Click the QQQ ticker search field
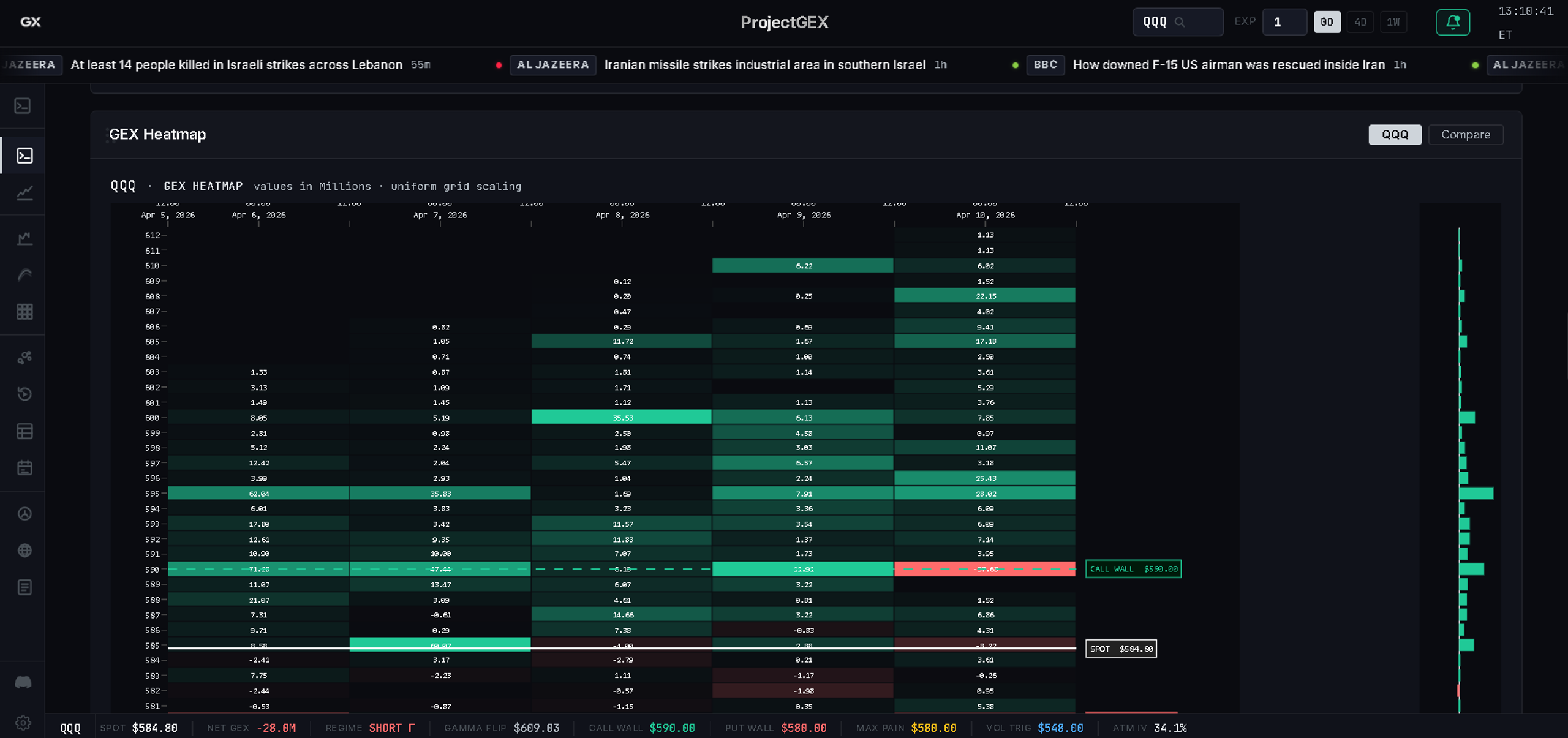 1177,22
